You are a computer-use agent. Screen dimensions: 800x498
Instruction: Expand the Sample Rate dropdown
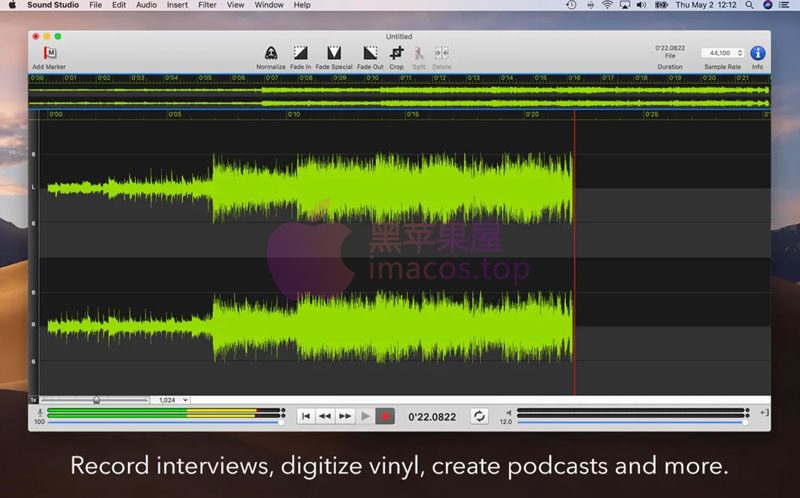click(721, 53)
